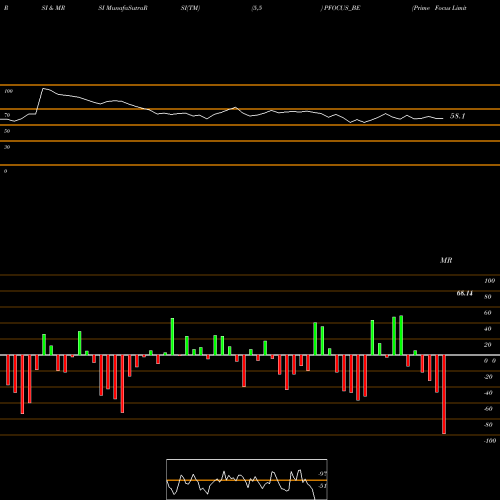
Task: Click the '68.14' value in the MR panel
Action: (465, 293)
